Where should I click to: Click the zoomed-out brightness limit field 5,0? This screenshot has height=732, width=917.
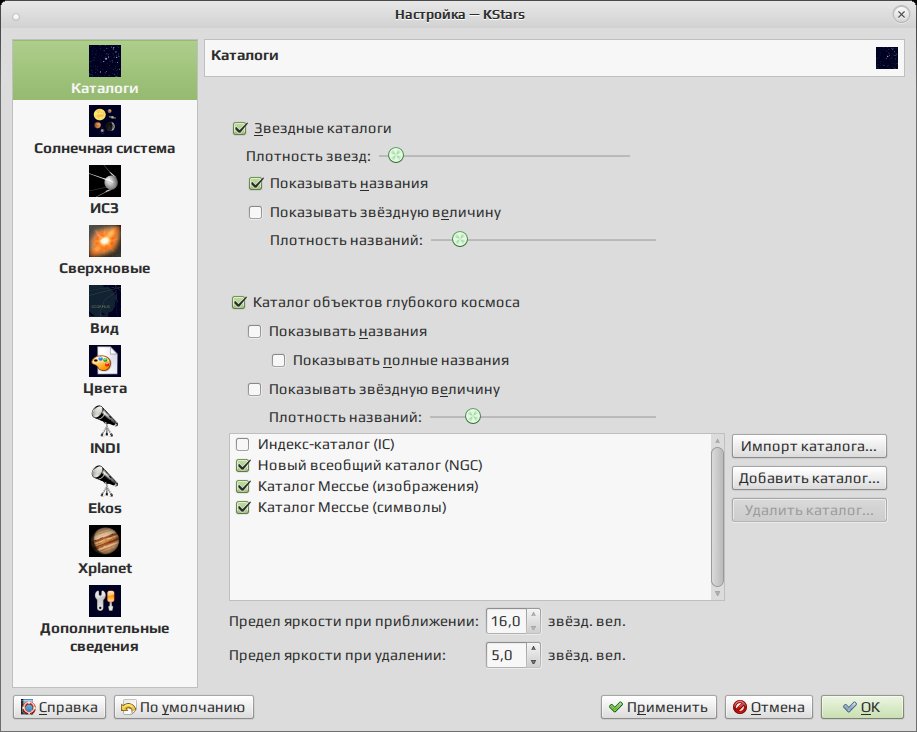click(x=506, y=655)
